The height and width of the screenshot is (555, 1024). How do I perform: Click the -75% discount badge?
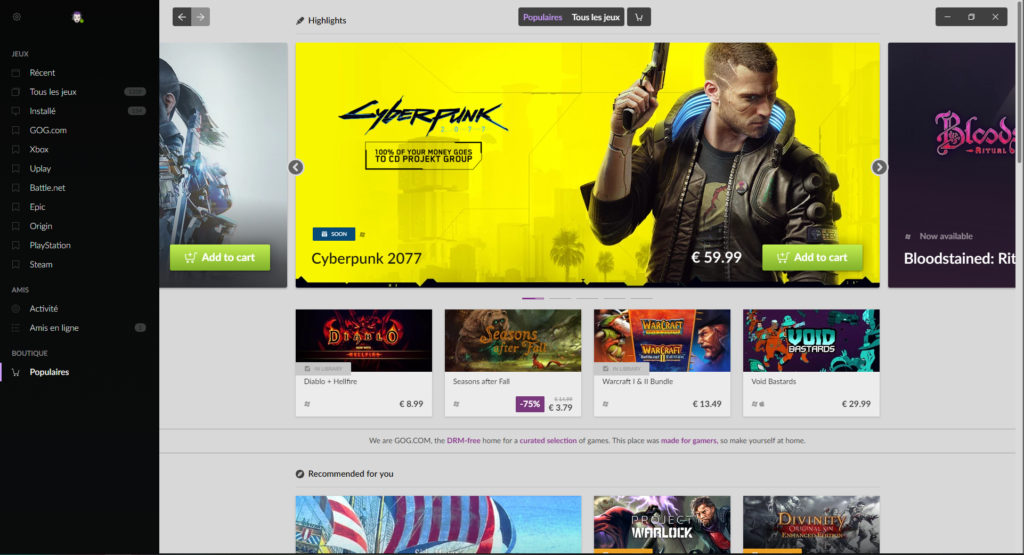pyautogui.click(x=530, y=404)
